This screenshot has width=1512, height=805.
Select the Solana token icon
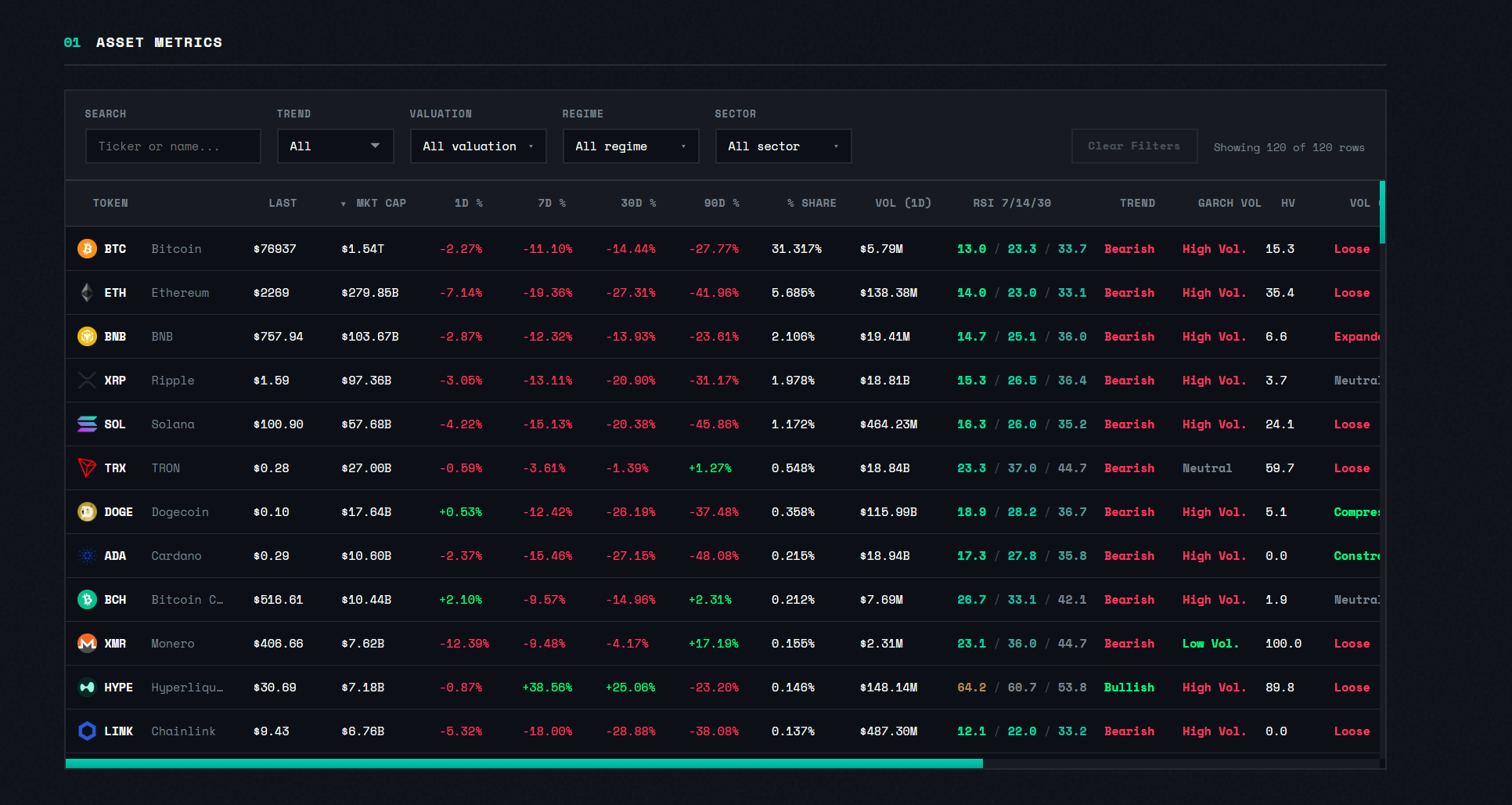pyautogui.click(x=86, y=424)
